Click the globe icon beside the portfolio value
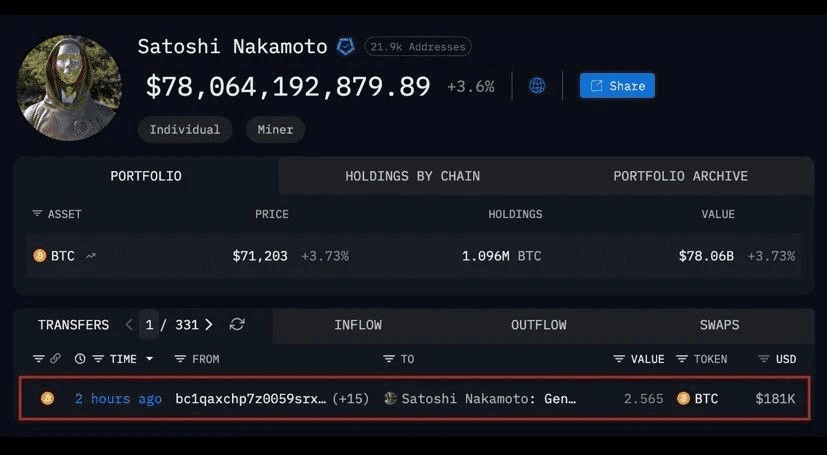This screenshot has height=455, width=827. click(537, 86)
